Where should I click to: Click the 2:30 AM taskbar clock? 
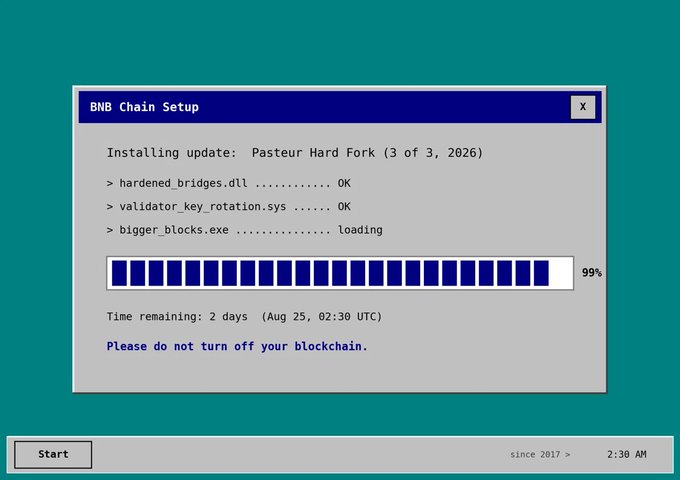(x=626, y=454)
